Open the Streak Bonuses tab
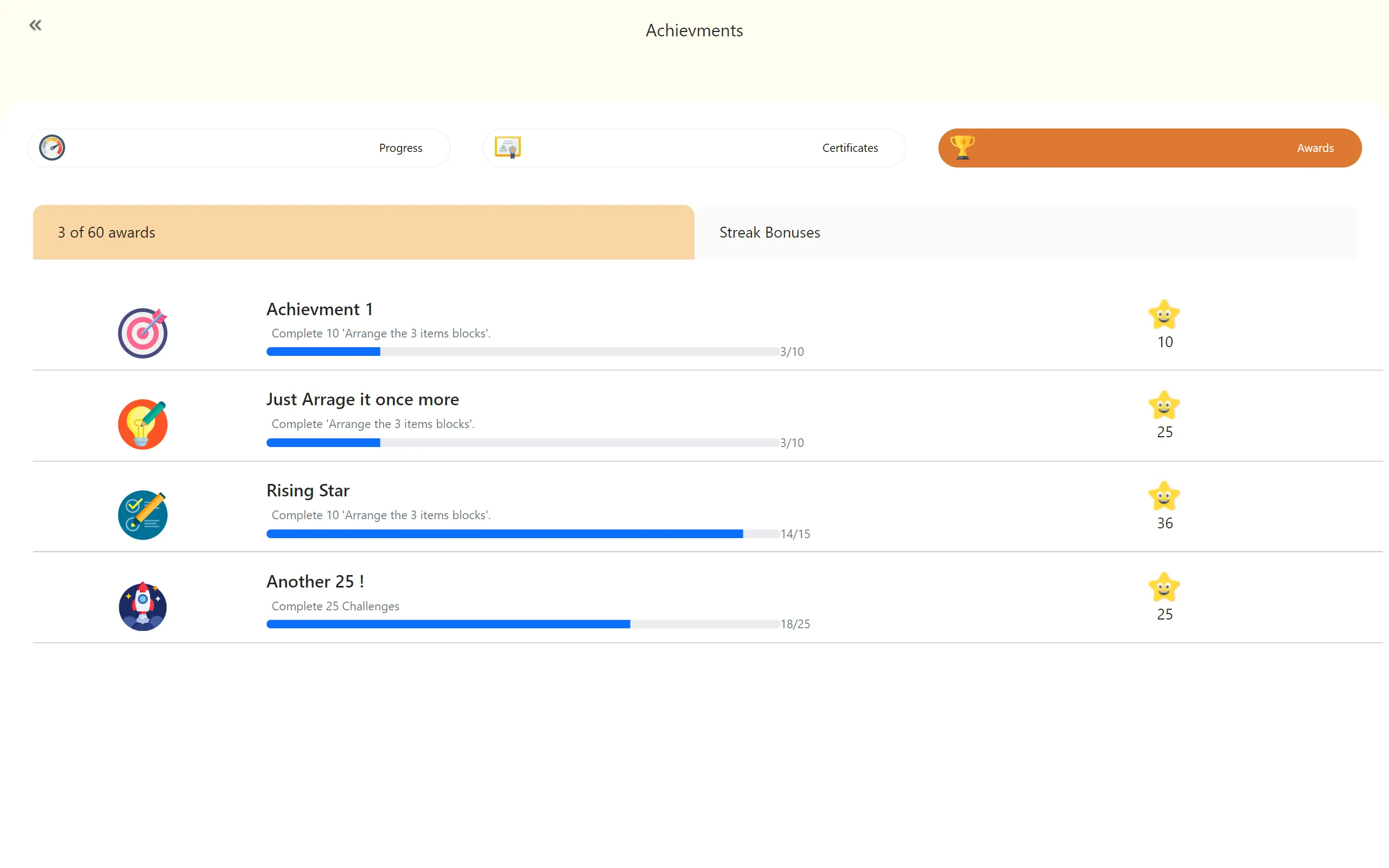 [1025, 233]
